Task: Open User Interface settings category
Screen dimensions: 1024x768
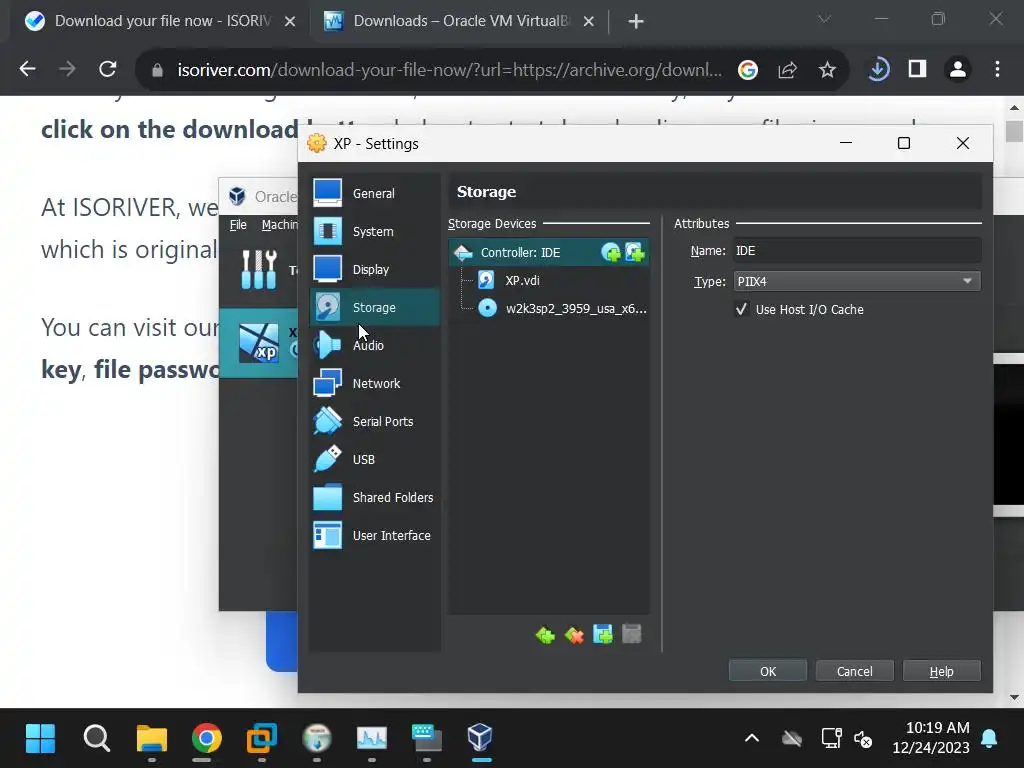Action: [374, 535]
